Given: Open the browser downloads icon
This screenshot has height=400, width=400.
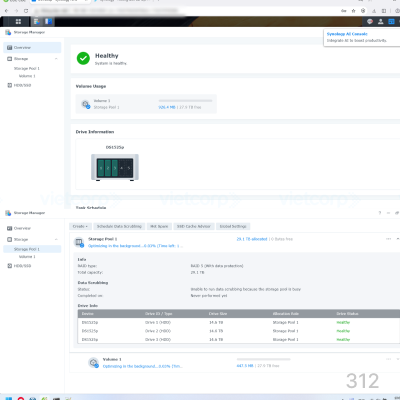Looking at the screenshot, I should coord(374,11).
